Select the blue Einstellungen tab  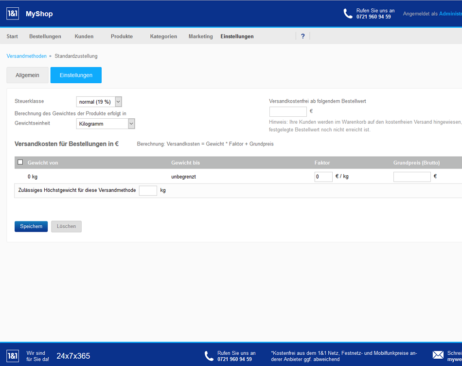76,75
